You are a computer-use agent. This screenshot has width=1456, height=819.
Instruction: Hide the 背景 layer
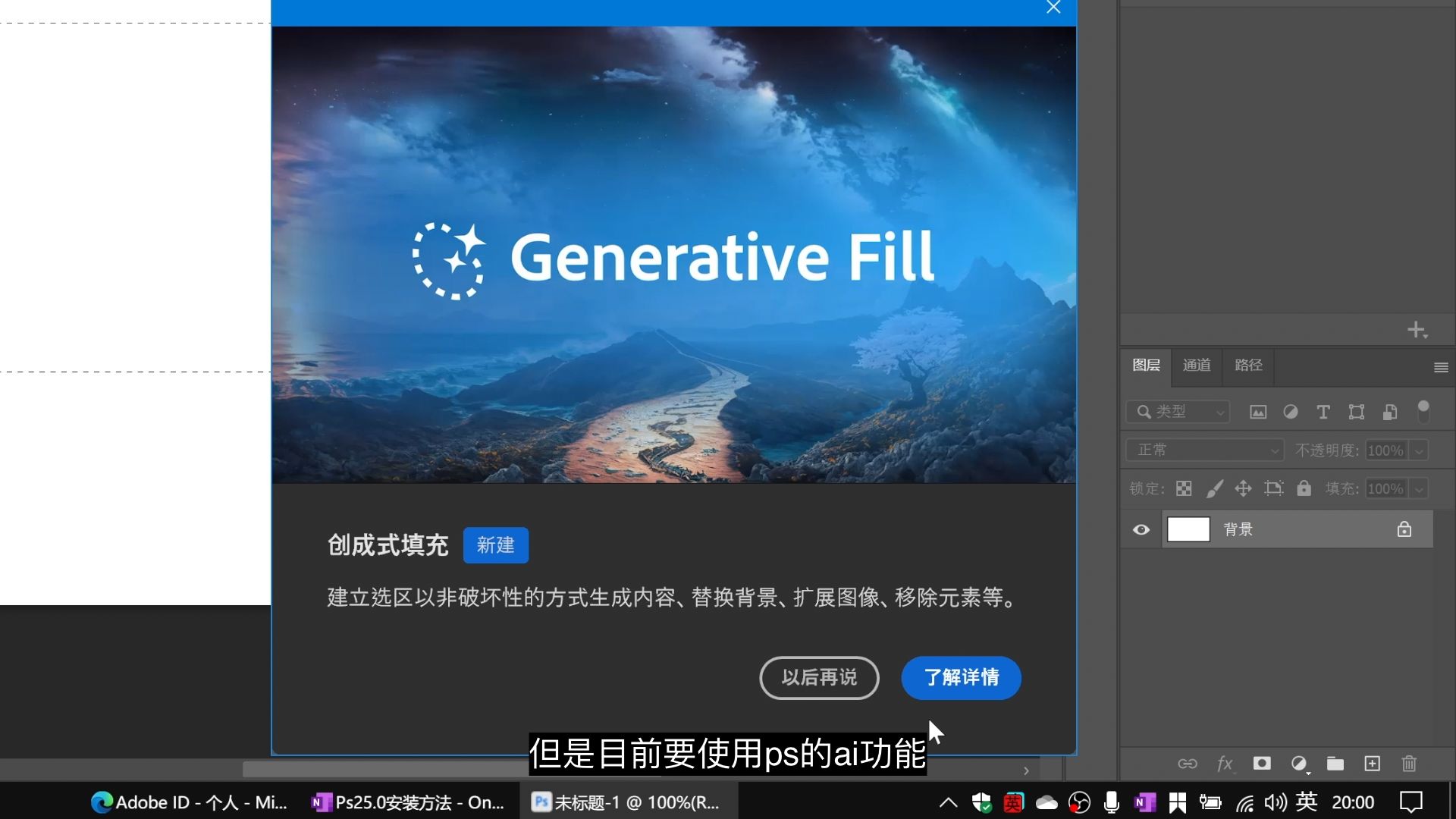(1141, 529)
